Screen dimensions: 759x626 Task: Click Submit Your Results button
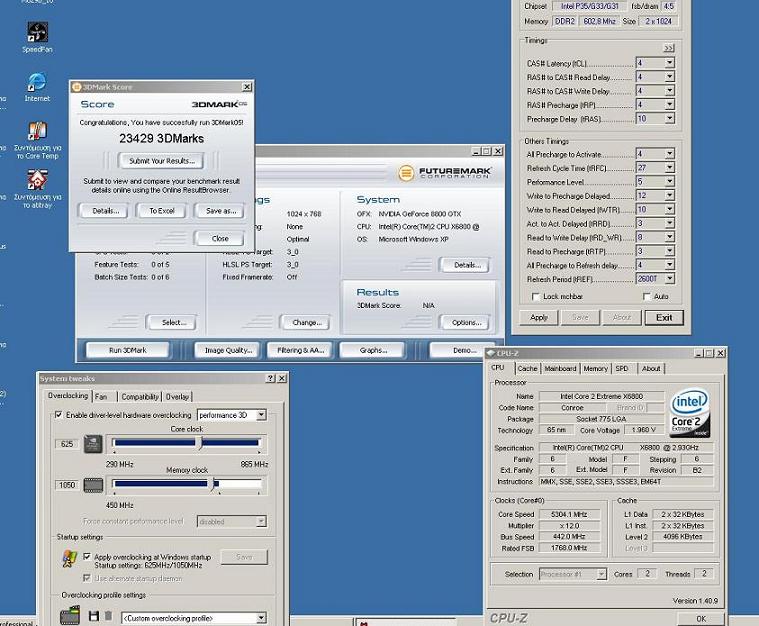point(162,161)
